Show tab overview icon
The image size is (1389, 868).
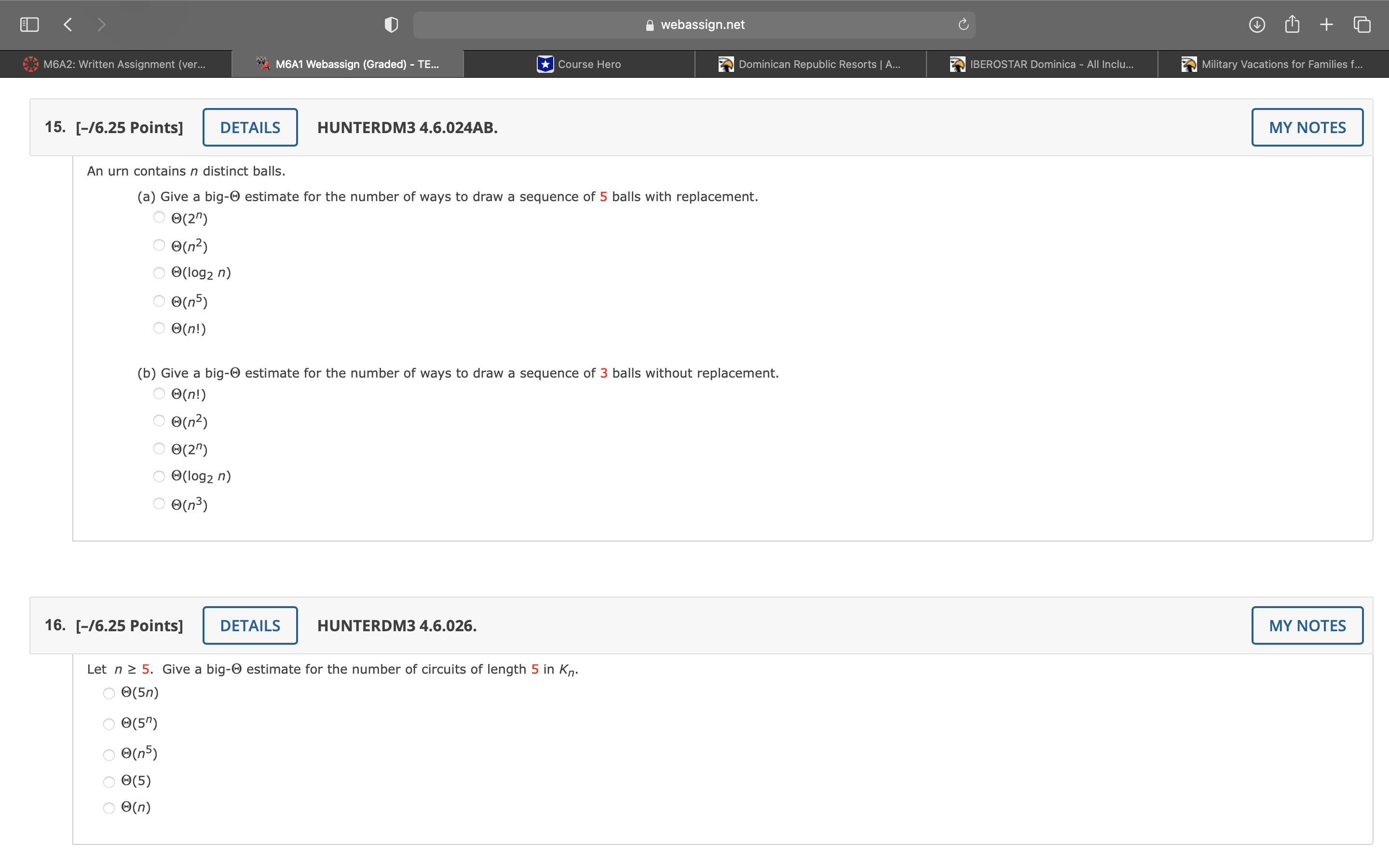[1362, 25]
